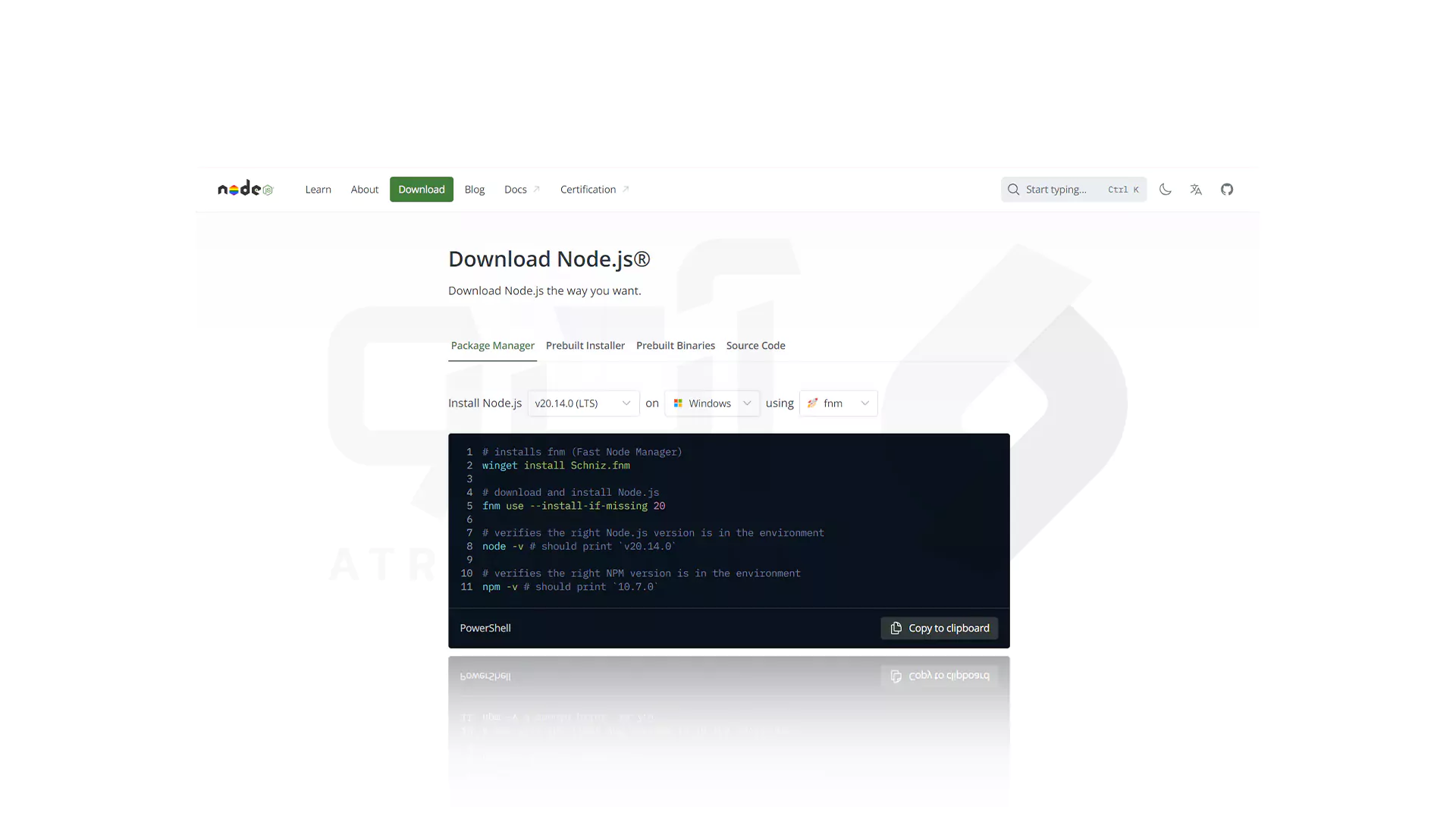Switch to the Prebuilt Installer tab
1456x819 pixels.
[585, 346]
